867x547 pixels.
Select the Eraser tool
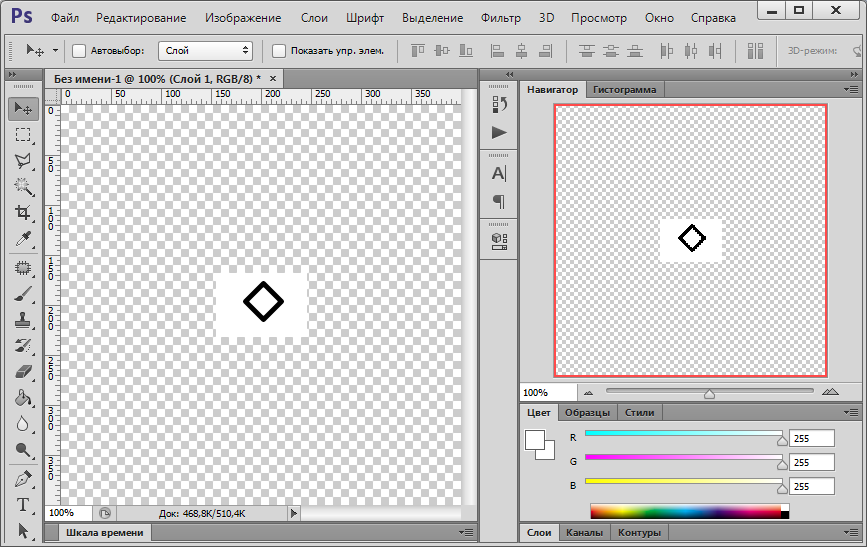[x=23, y=372]
